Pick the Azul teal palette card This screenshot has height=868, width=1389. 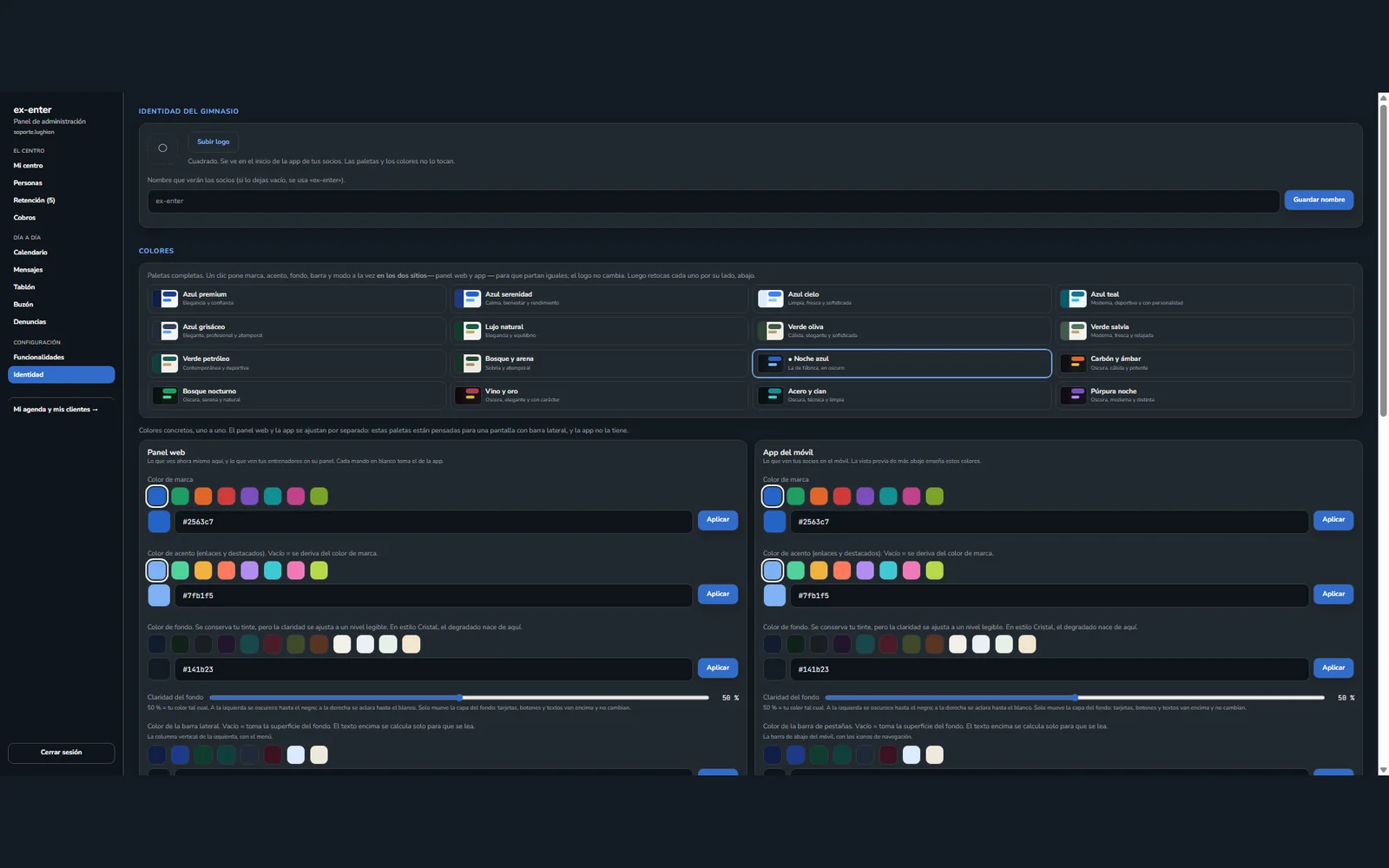pyautogui.click(x=1205, y=299)
